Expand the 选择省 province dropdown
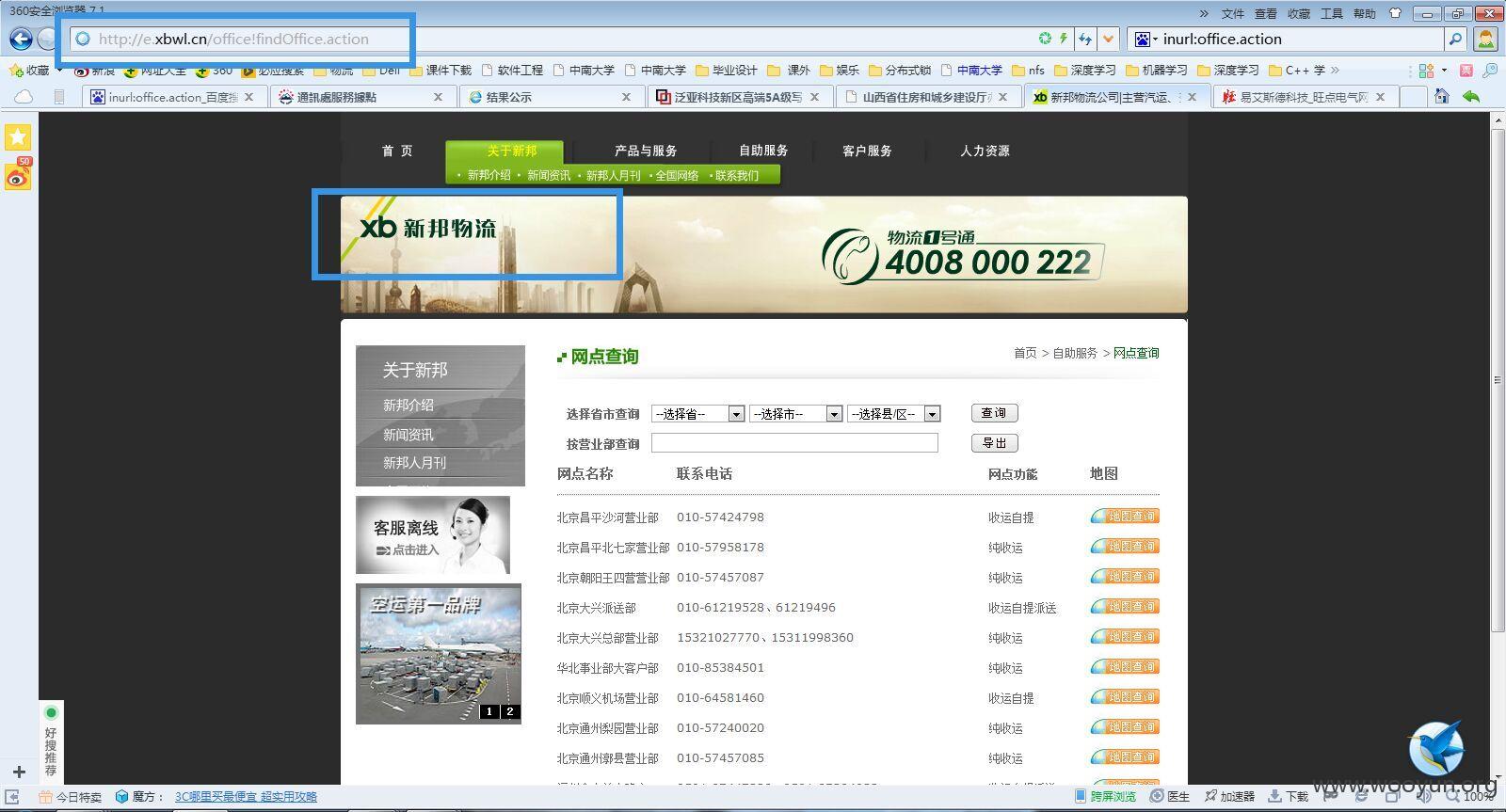 pyautogui.click(x=697, y=414)
